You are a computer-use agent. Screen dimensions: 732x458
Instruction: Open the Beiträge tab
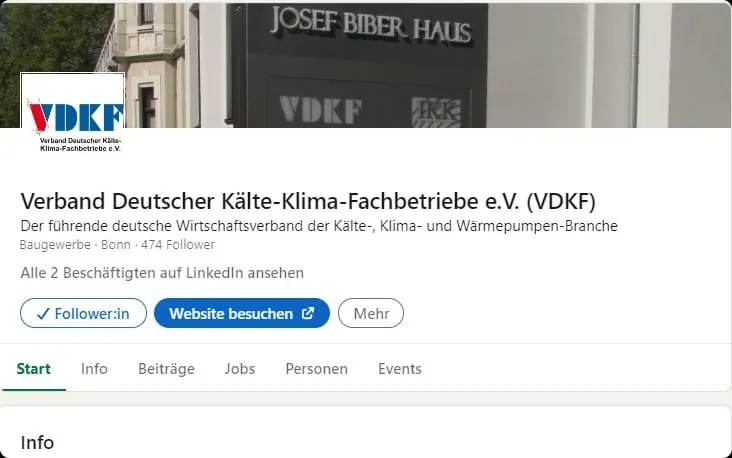(x=166, y=369)
